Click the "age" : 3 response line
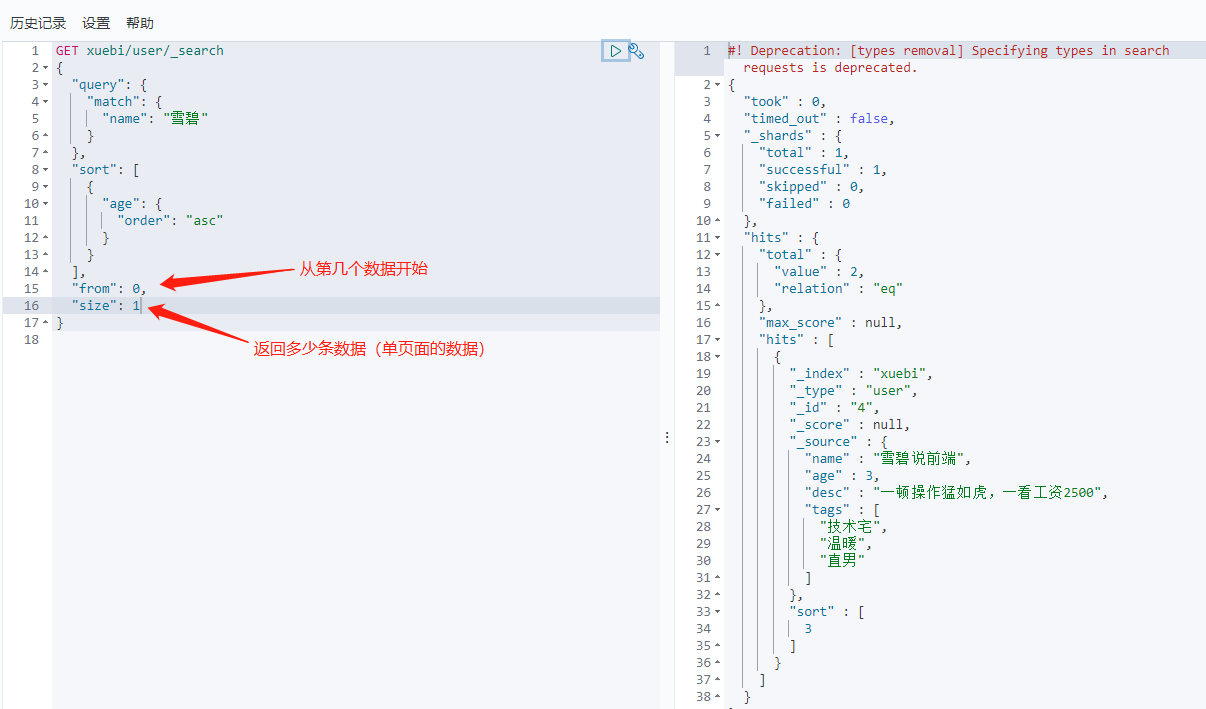Image resolution: width=1206 pixels, height=709 pixels. click(842, 476)
